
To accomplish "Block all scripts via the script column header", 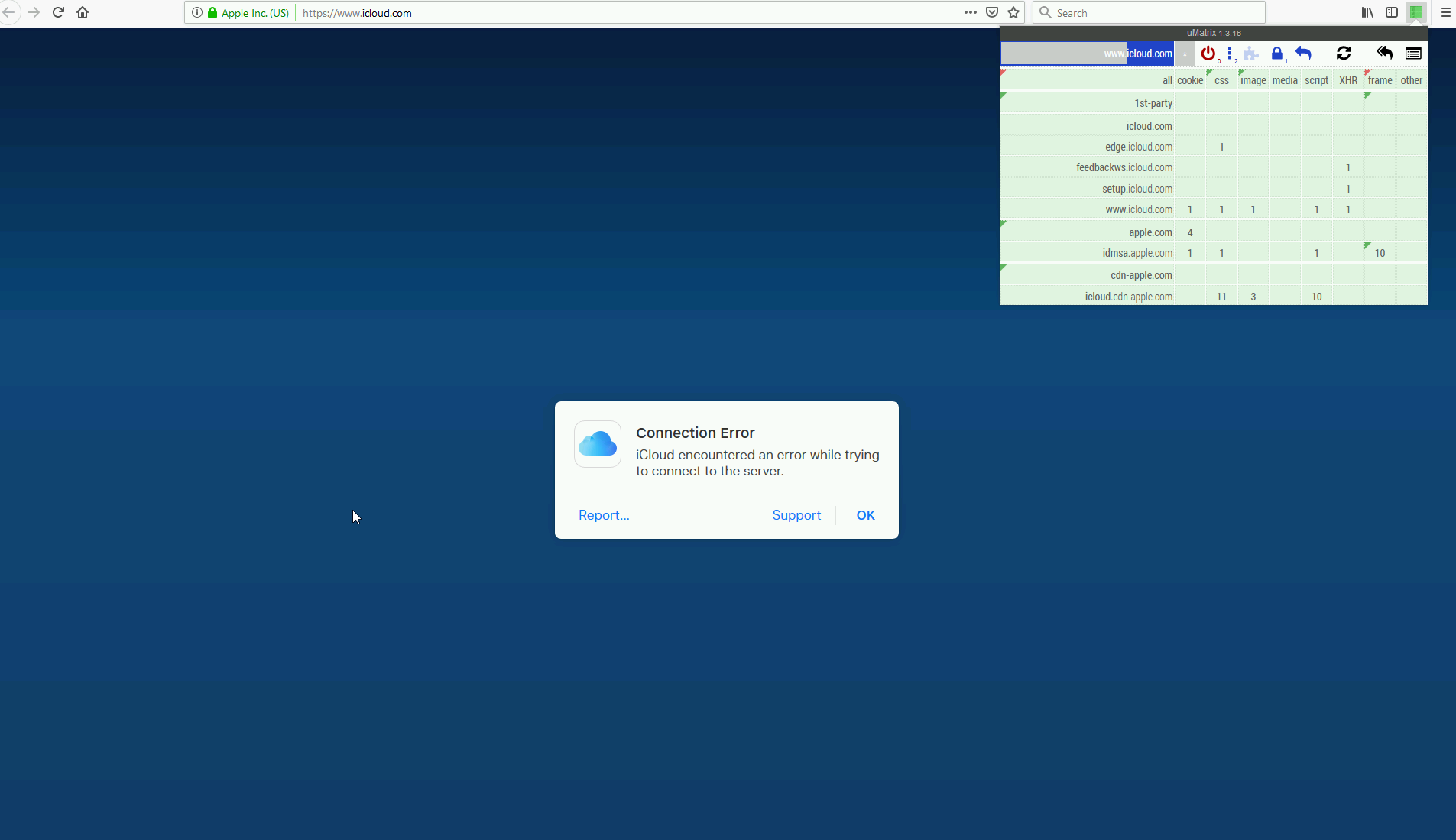I will tap(1316, 79).
